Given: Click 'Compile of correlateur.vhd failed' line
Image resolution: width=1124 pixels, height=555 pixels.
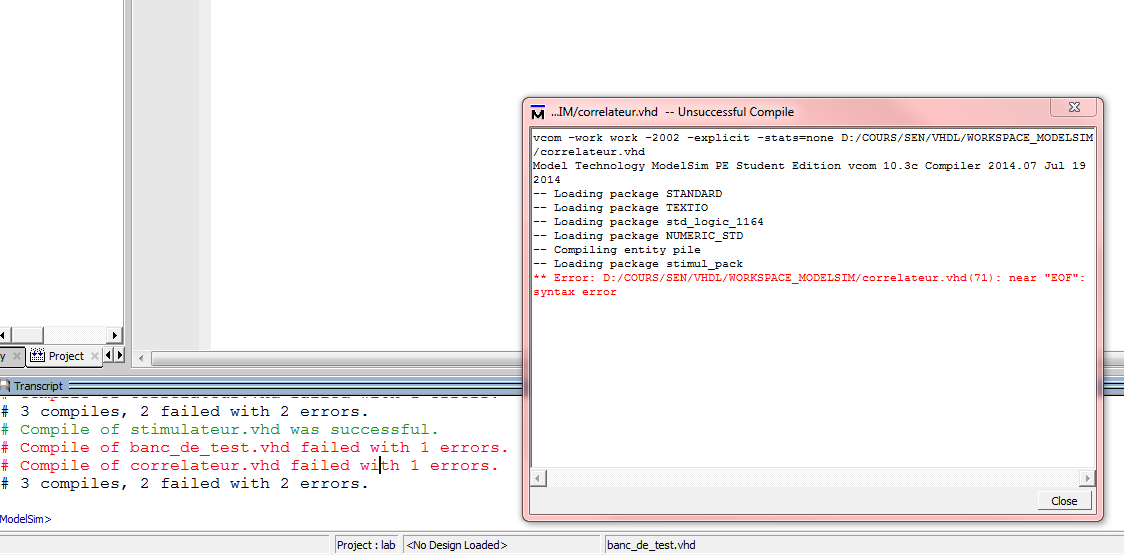Looking at the screenshot, I should click(249, 465).
